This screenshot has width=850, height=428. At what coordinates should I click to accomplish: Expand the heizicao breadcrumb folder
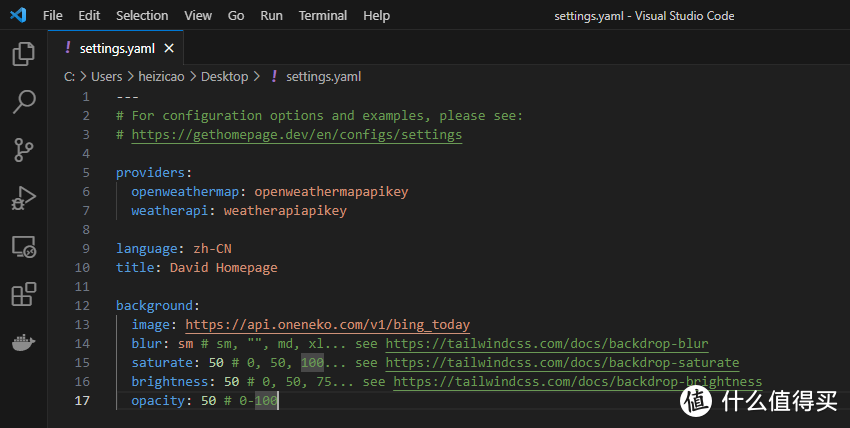coord(164,76)
